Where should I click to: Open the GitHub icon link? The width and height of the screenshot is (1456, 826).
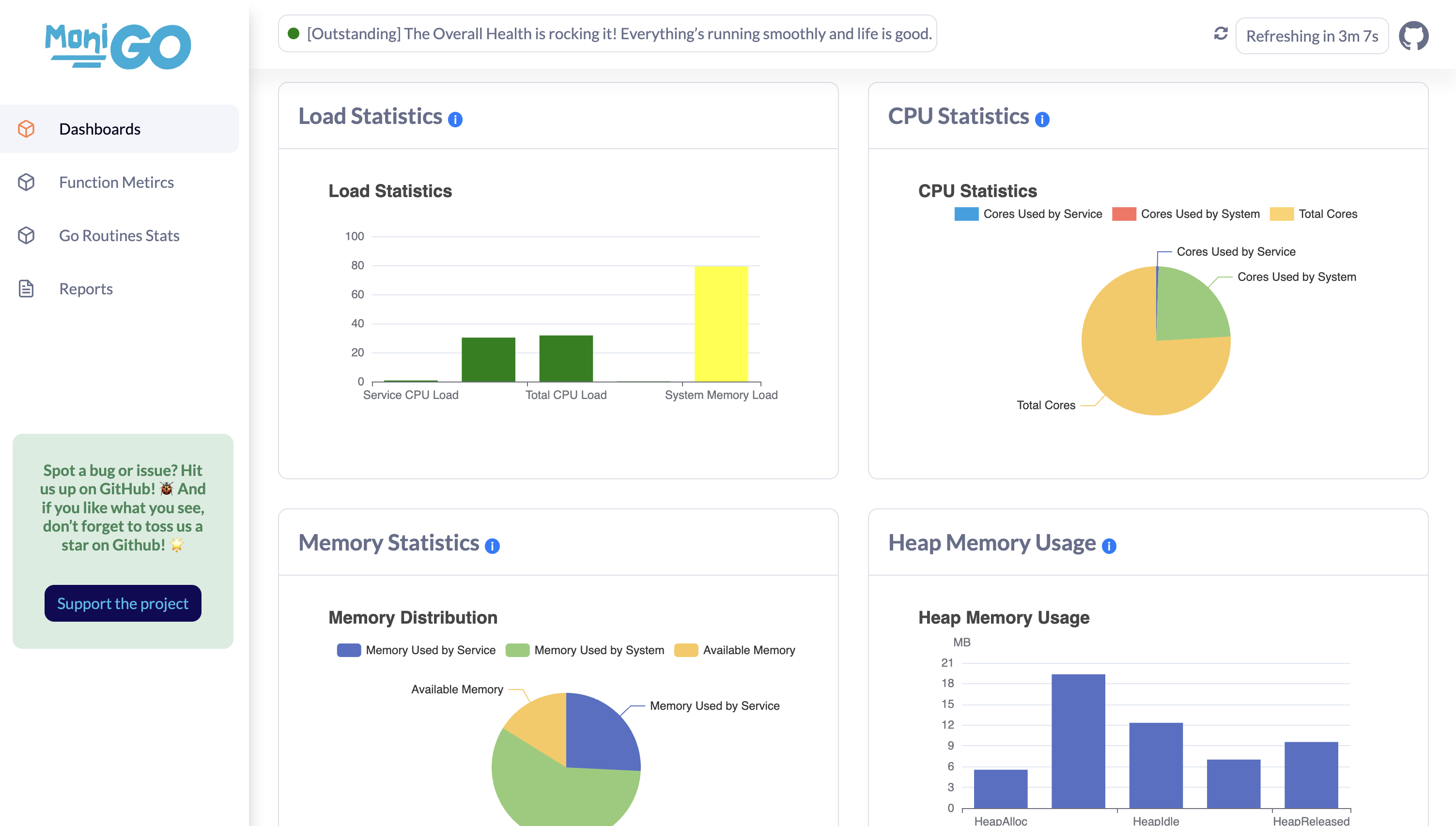coord(1413,36)
